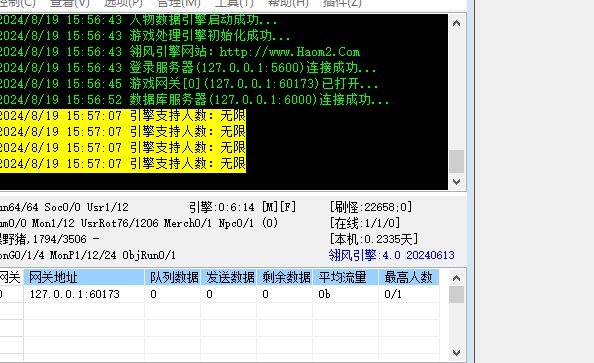Click the log panel scroll-up arrow
594x363 pixels.
[456, 23]
